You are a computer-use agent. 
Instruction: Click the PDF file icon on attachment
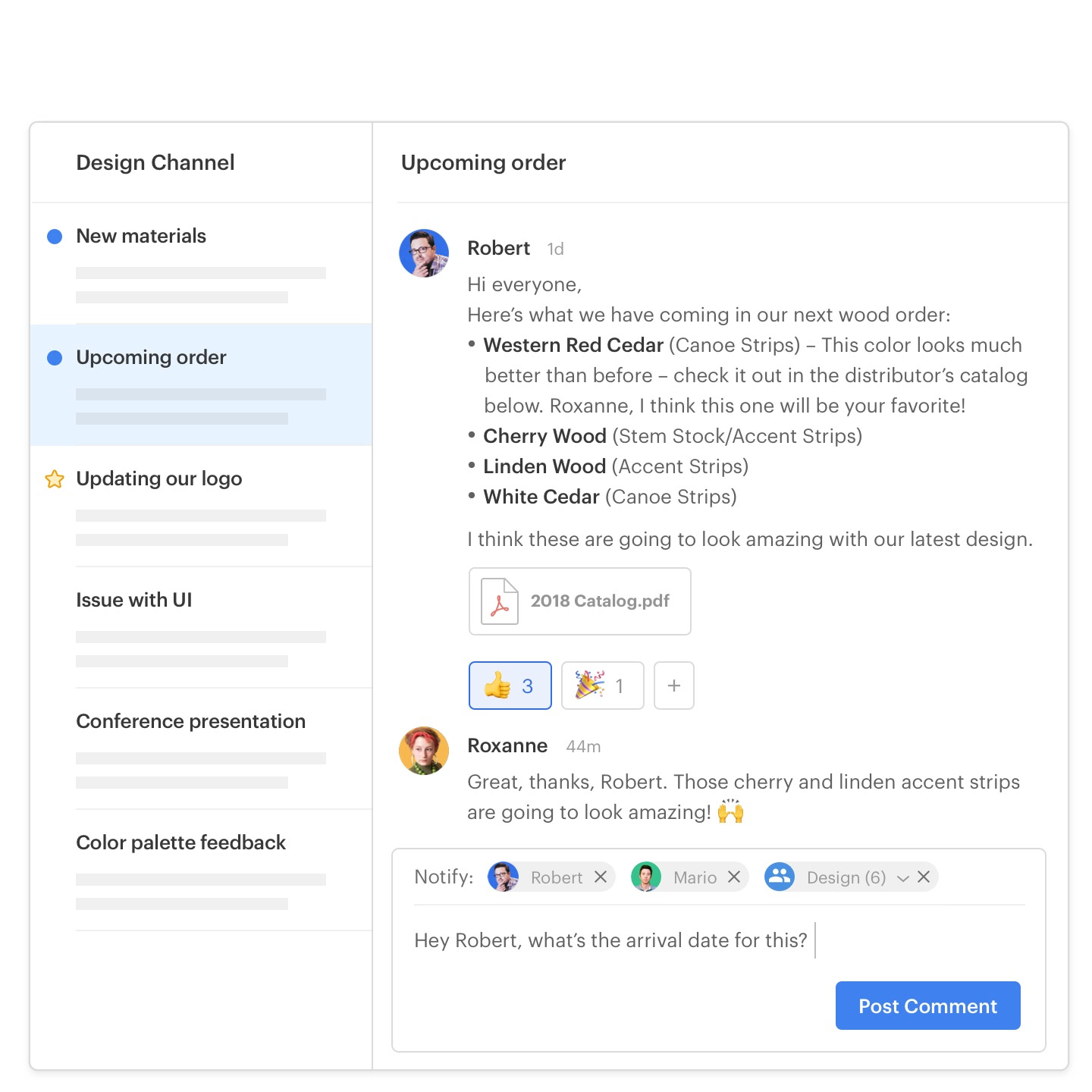[x=500, y=601]
